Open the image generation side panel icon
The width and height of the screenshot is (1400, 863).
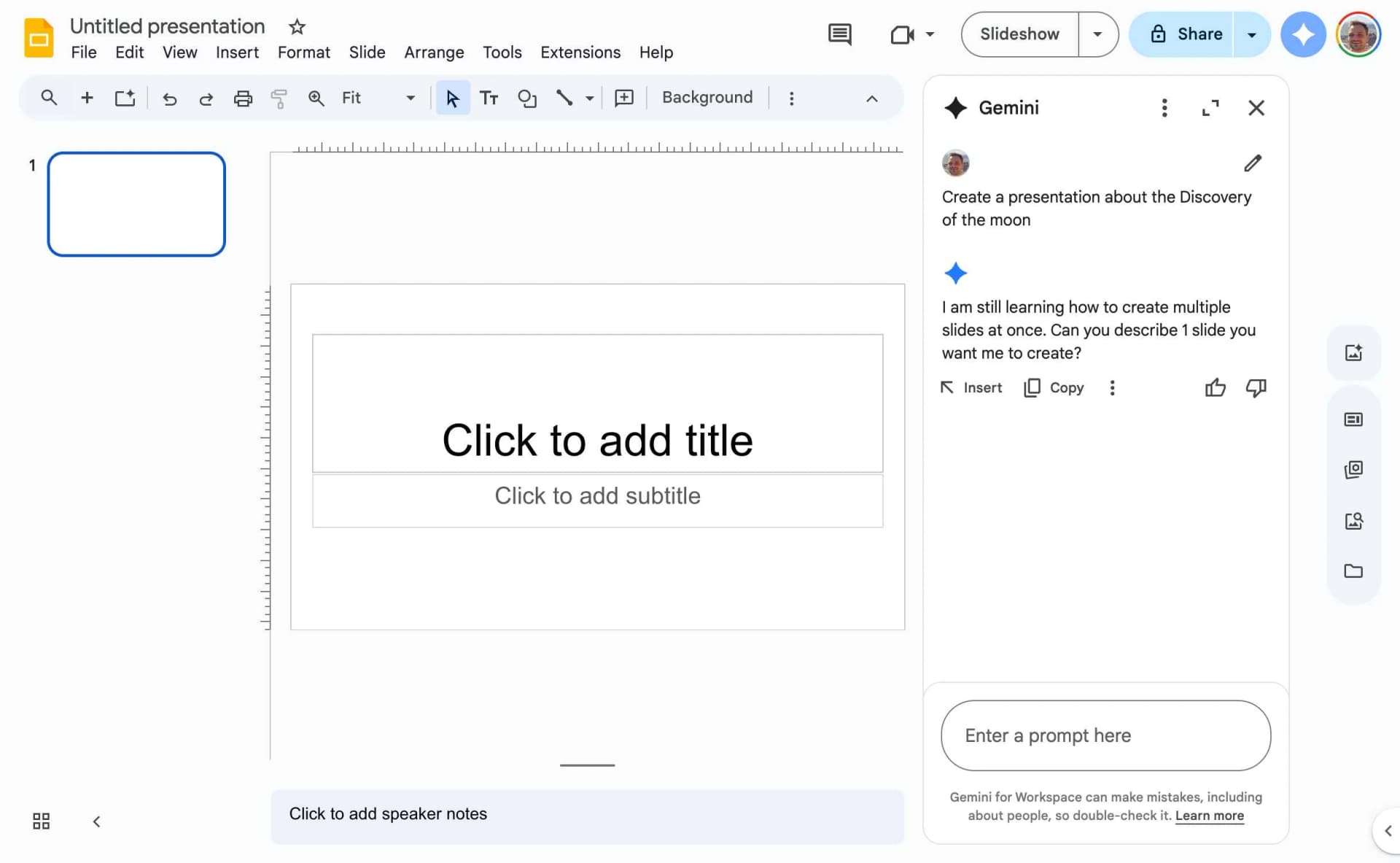[1353, 353]
